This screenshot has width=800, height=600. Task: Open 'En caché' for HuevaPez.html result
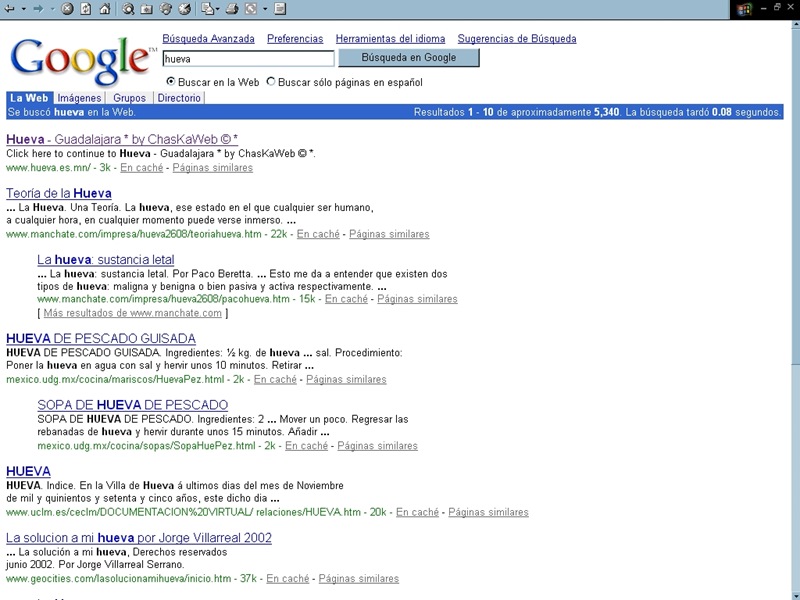click(x=276, y=380)
